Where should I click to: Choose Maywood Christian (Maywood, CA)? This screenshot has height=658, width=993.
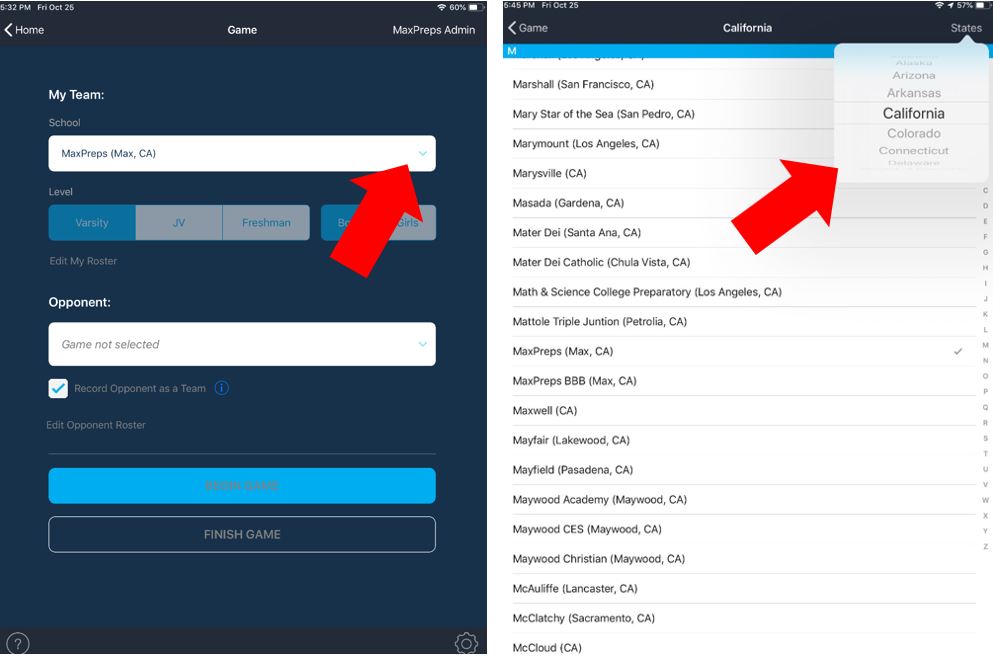pyautogui.click(x=742, y=559)
